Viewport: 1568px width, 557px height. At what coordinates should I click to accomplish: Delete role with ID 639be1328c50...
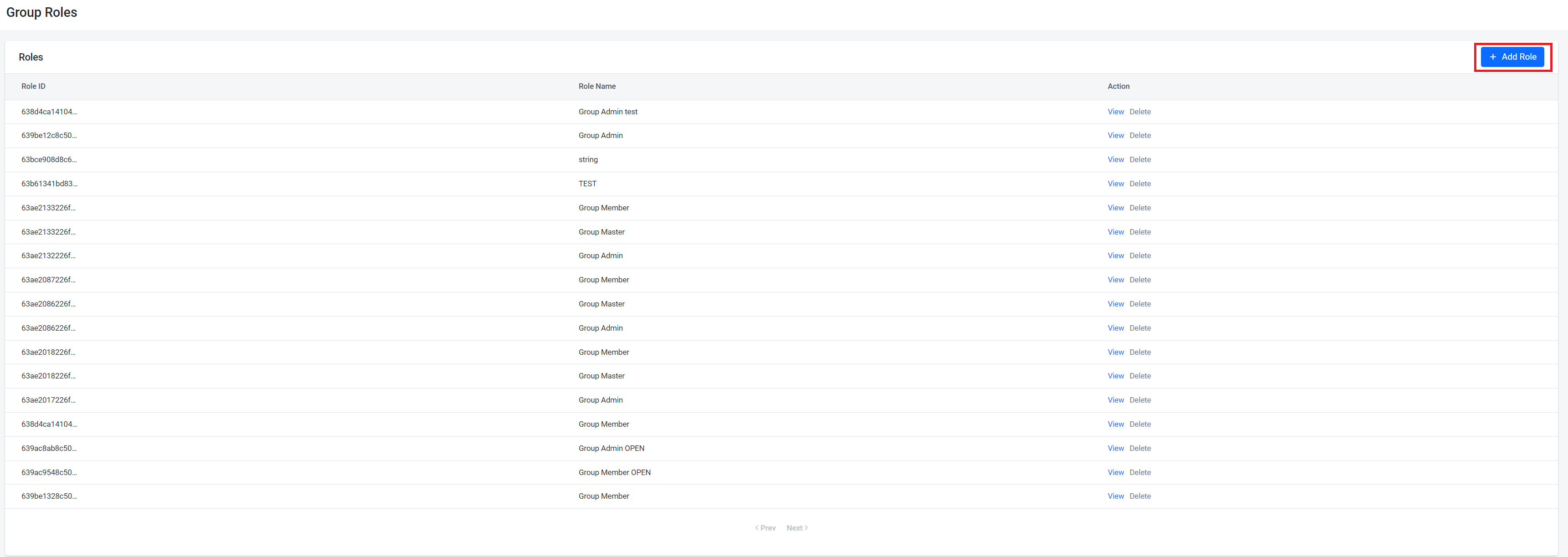coord(1140,496)
